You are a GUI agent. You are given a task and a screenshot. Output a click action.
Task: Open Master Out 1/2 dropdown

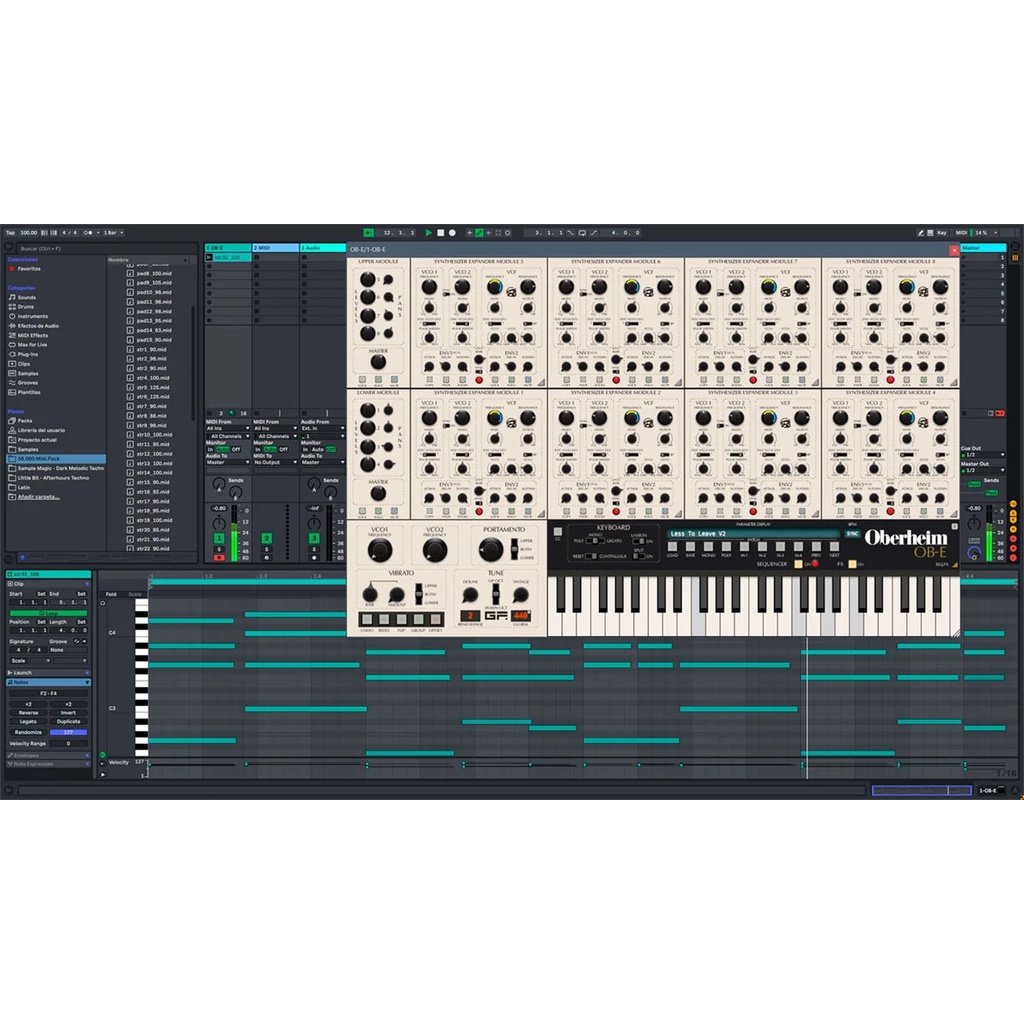pos(983,470)
